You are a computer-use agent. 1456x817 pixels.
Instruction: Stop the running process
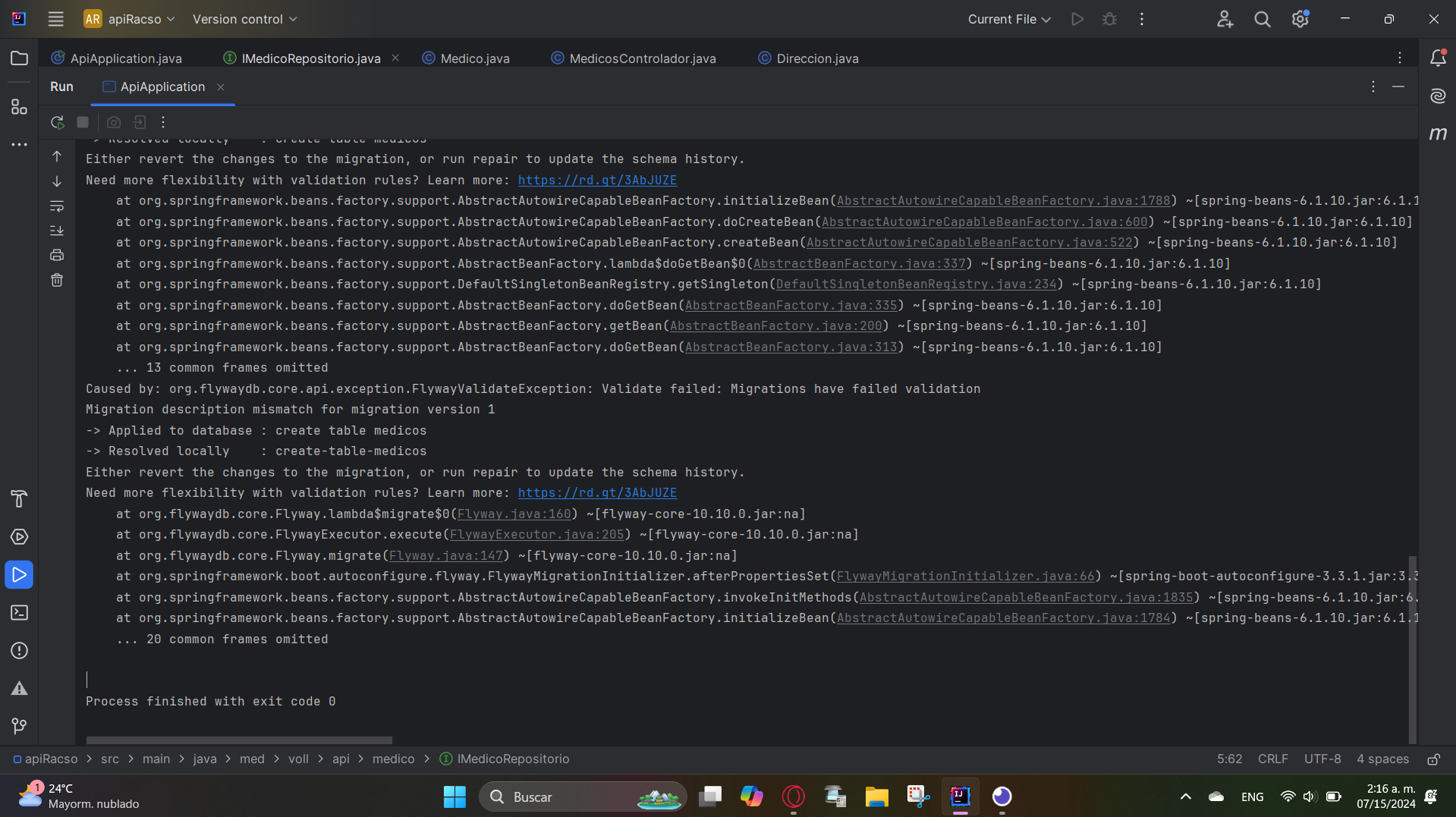pos(83,122)
